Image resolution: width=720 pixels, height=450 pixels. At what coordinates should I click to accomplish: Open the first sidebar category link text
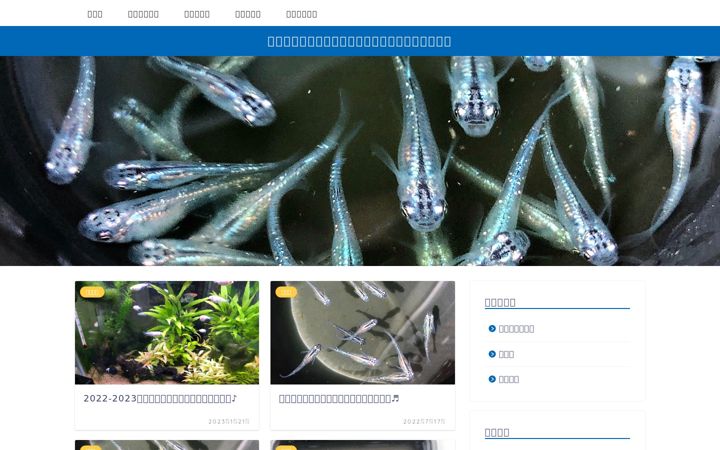517,329
